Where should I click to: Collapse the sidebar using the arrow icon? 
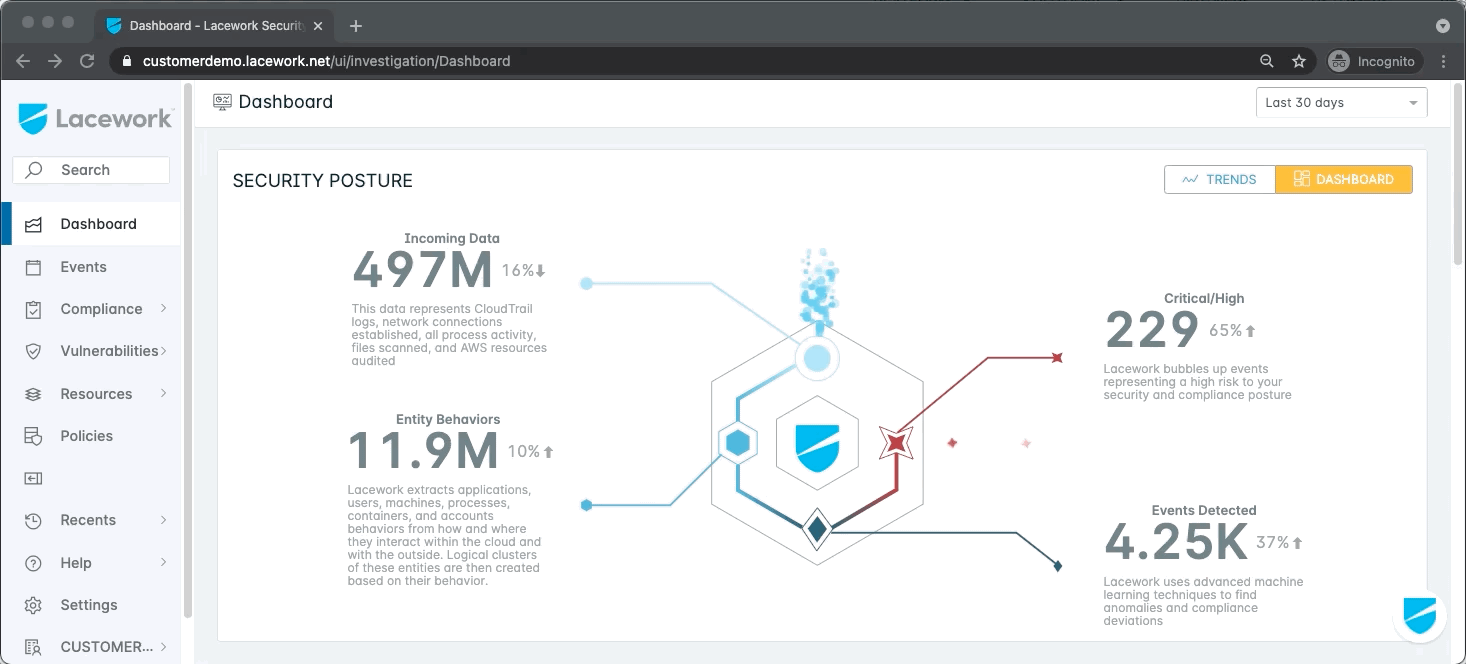pyautogui.click(x=34, y=479)
